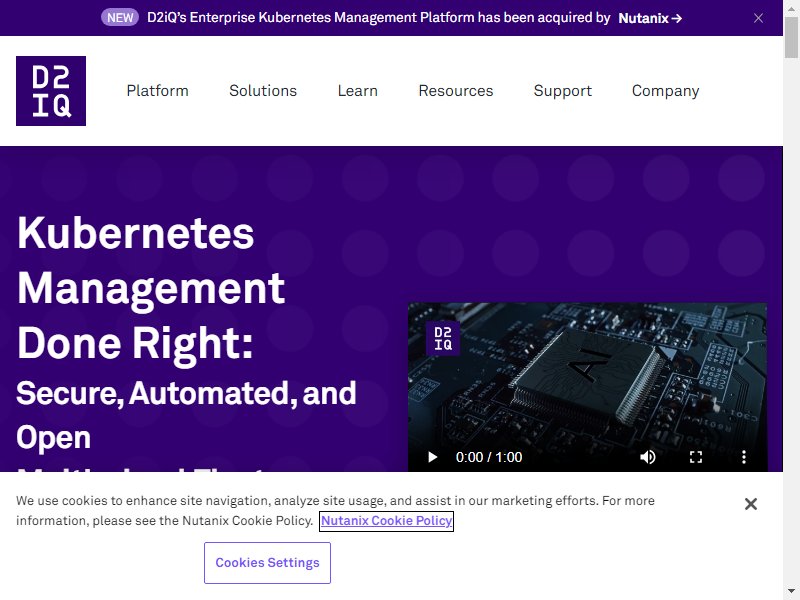Open the Resources menu
The height and width of the screenshot is (600, 800).
pyautogui.click(x=456, y=91)
